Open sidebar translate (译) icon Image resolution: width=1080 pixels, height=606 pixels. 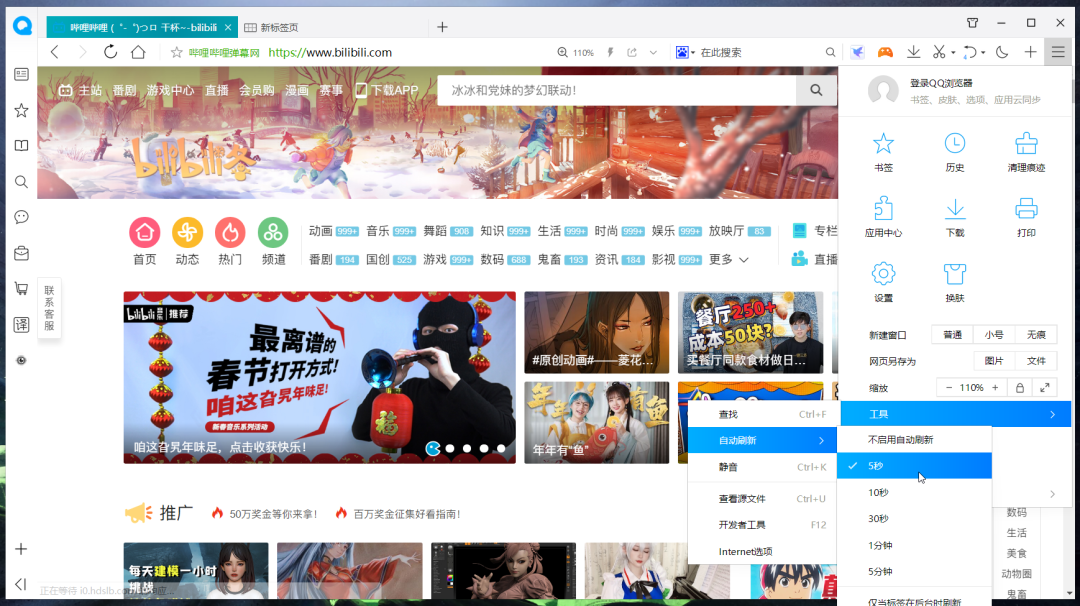(x=21, y=324)
